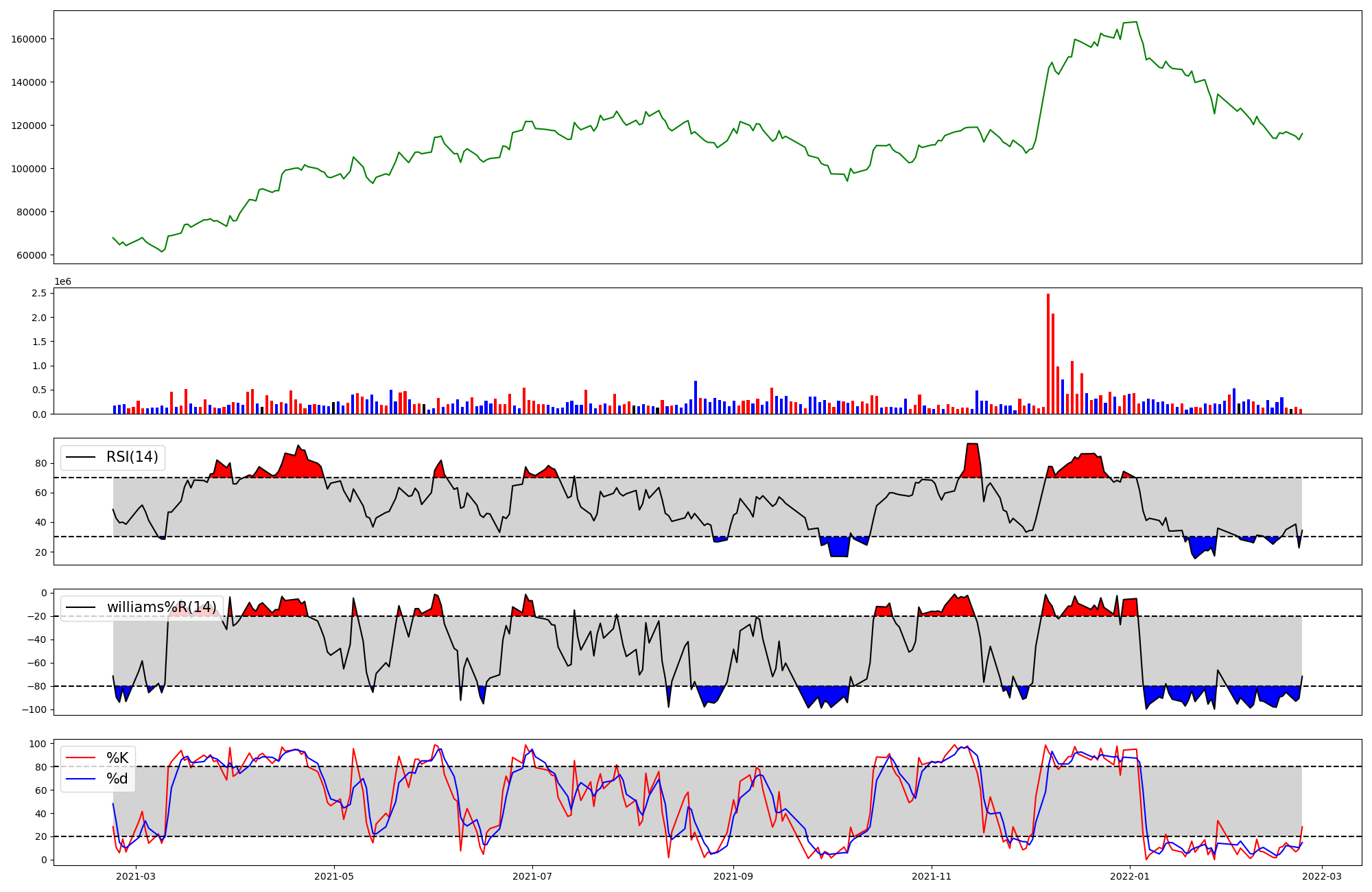Click the 2021-07 date tick label
Screen dimensions: 1372x892
pos(532,876)
